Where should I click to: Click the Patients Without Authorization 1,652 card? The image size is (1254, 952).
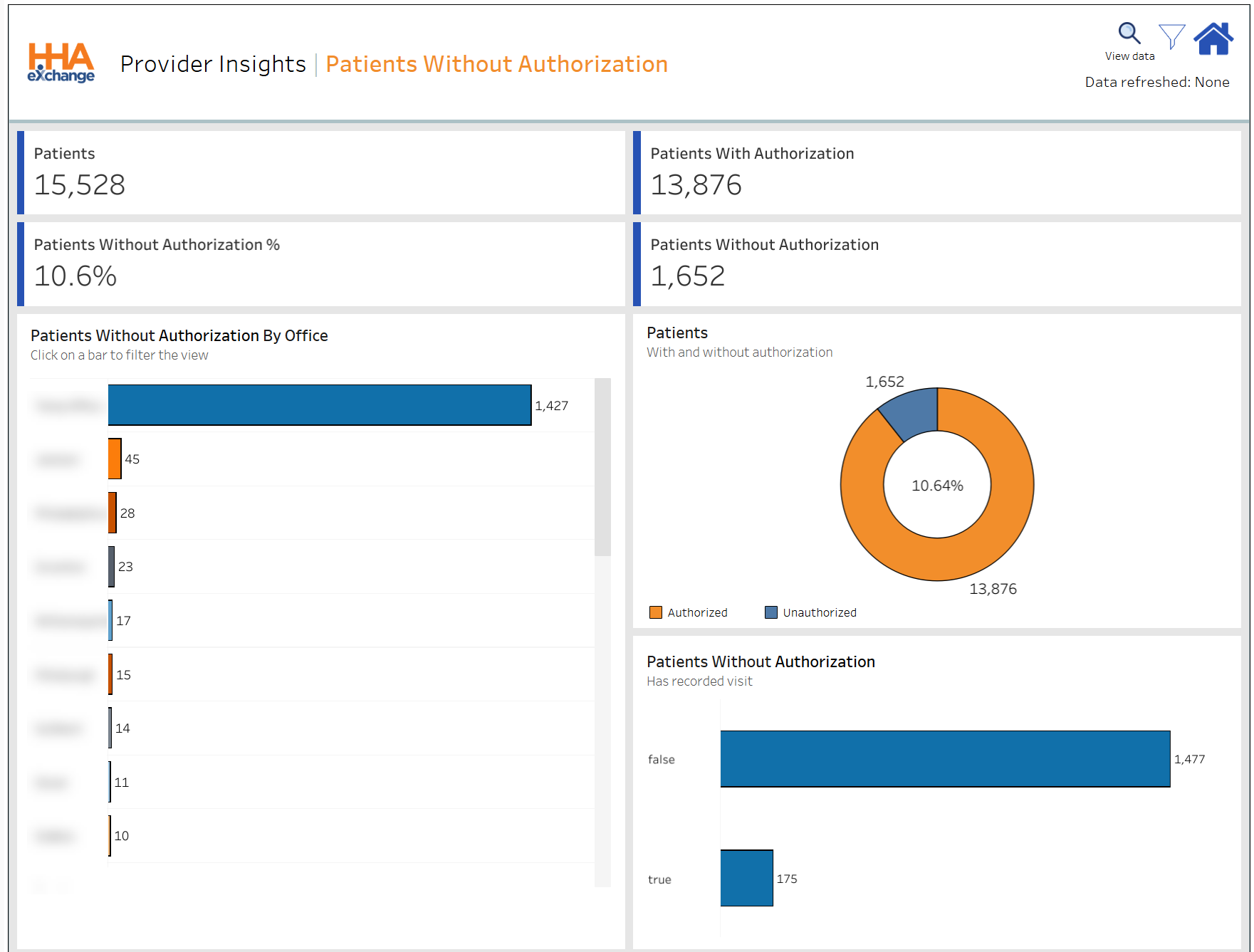point(936,264)
